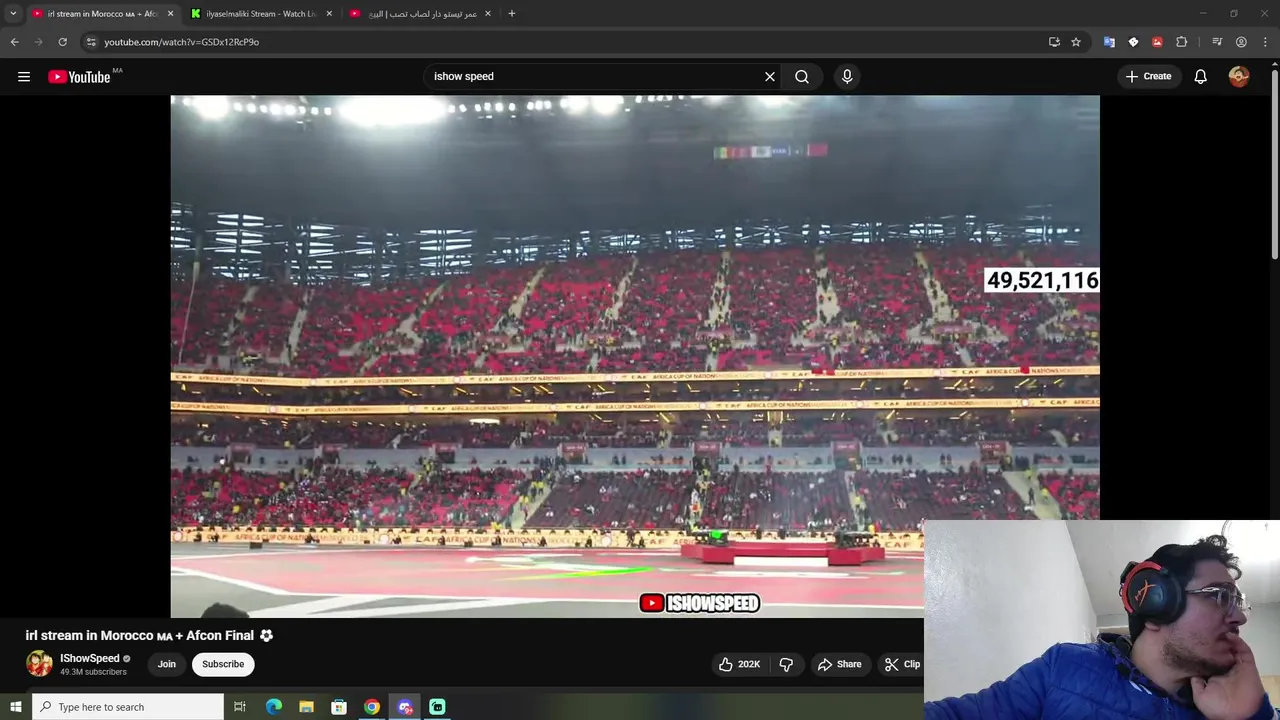Click the 49.3M subscribers text

(x=93, y=672)
